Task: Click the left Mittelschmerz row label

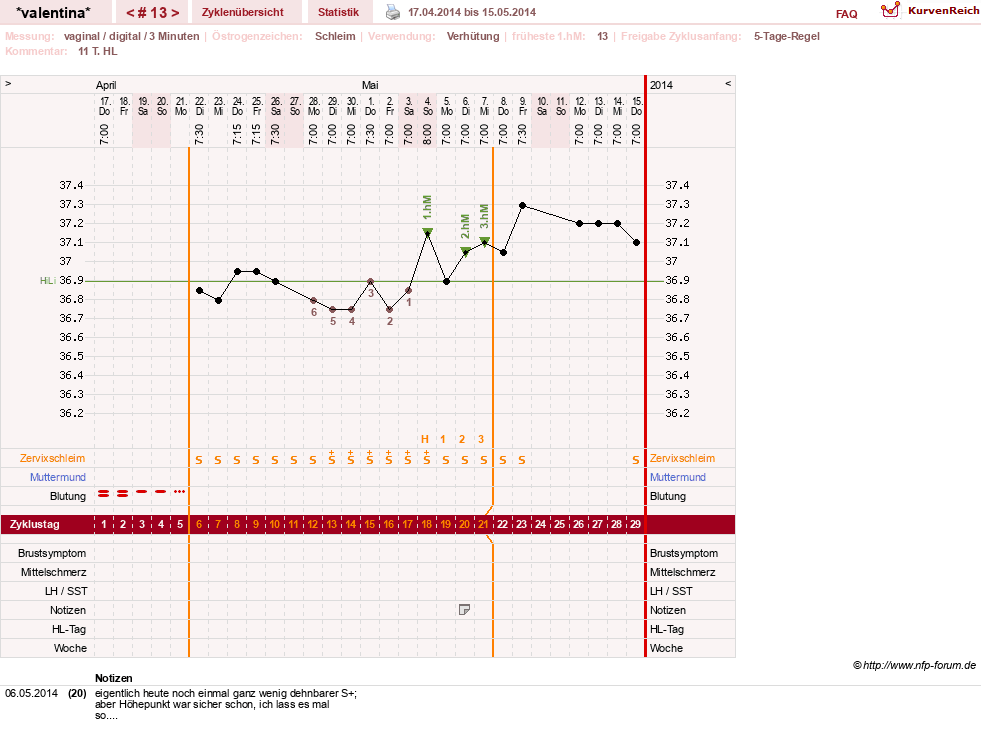Action: point(54,572)
